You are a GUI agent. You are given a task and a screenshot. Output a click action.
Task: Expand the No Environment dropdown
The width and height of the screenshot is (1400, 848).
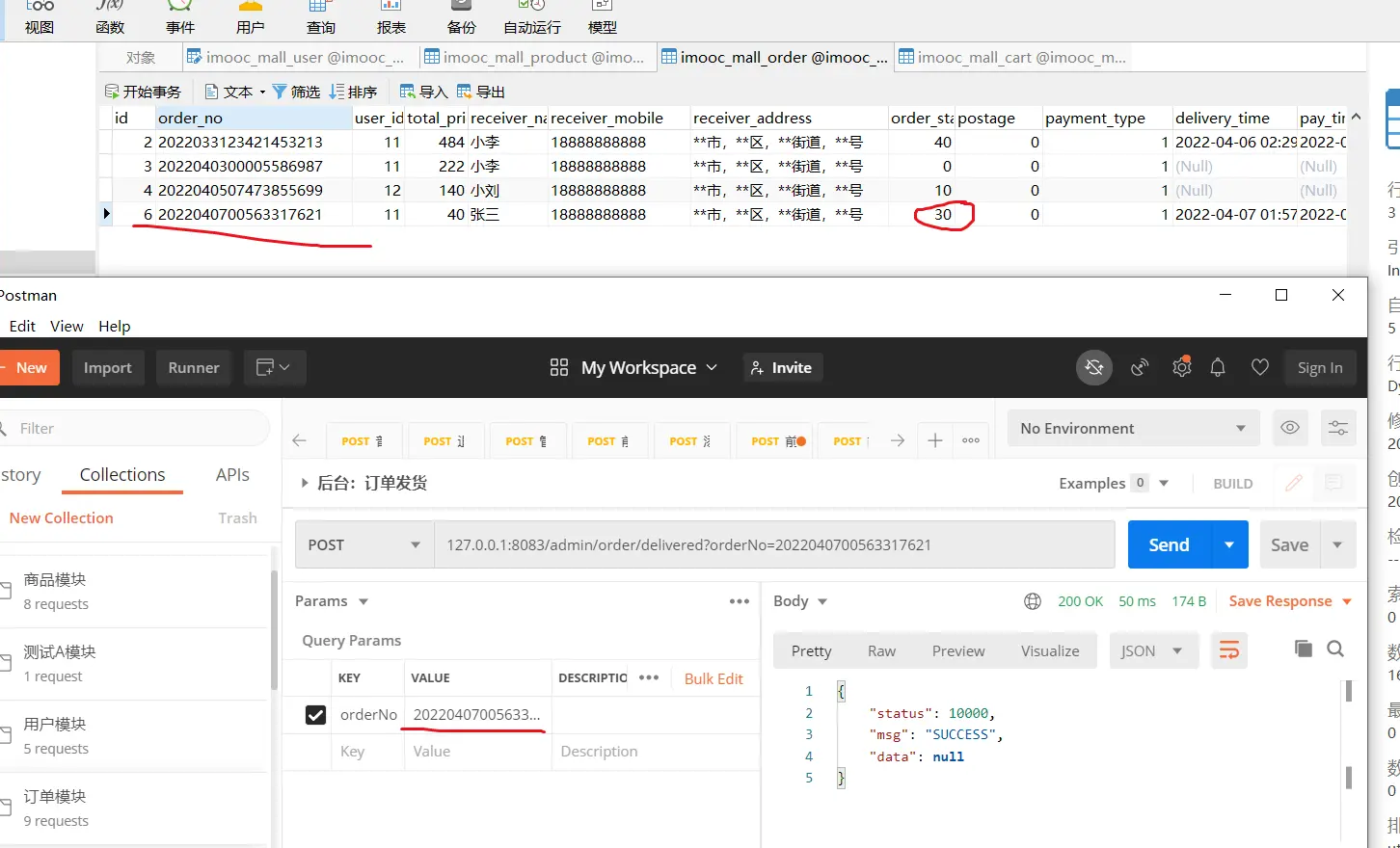pyautogui.click(x=1133, y=428)
